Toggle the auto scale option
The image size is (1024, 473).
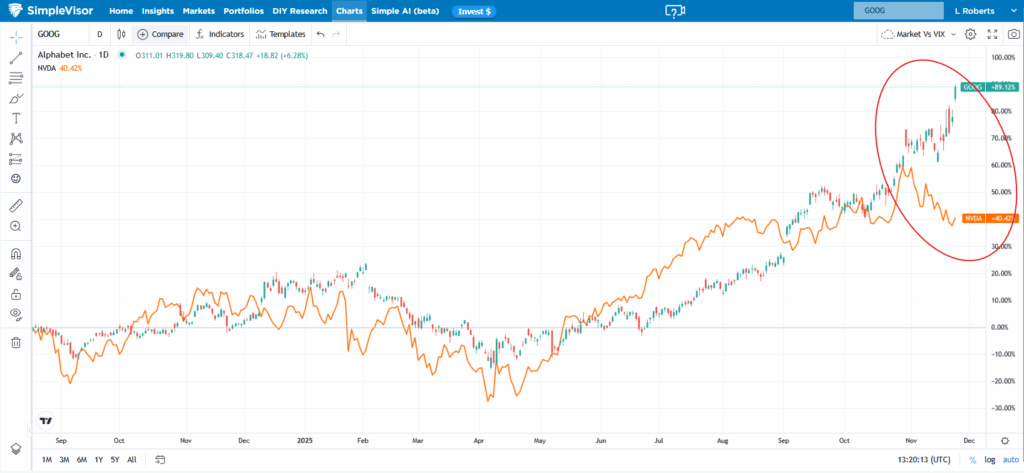pos(1010,460)
